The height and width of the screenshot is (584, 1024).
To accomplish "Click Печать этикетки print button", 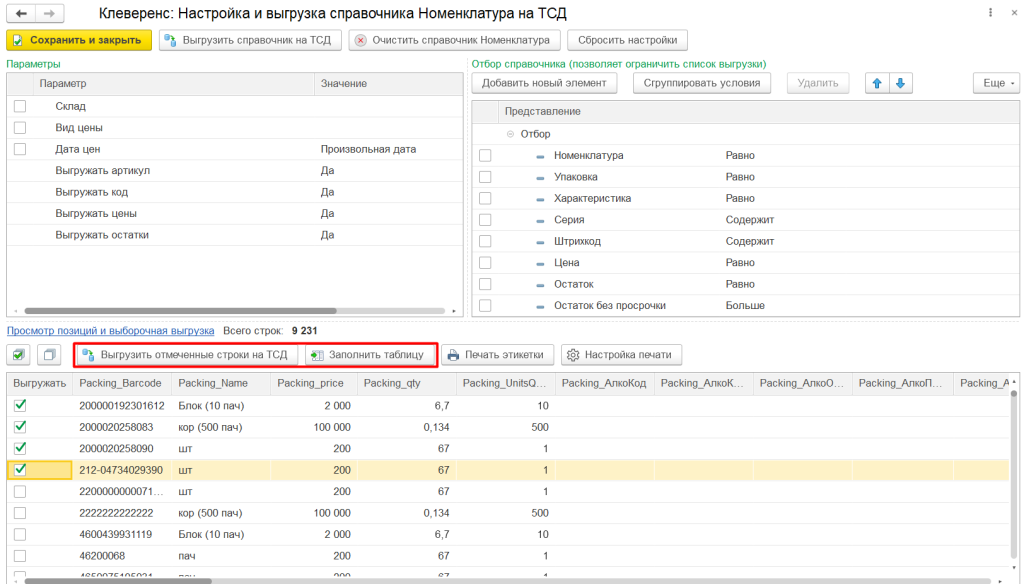I will tap(494, 354).
